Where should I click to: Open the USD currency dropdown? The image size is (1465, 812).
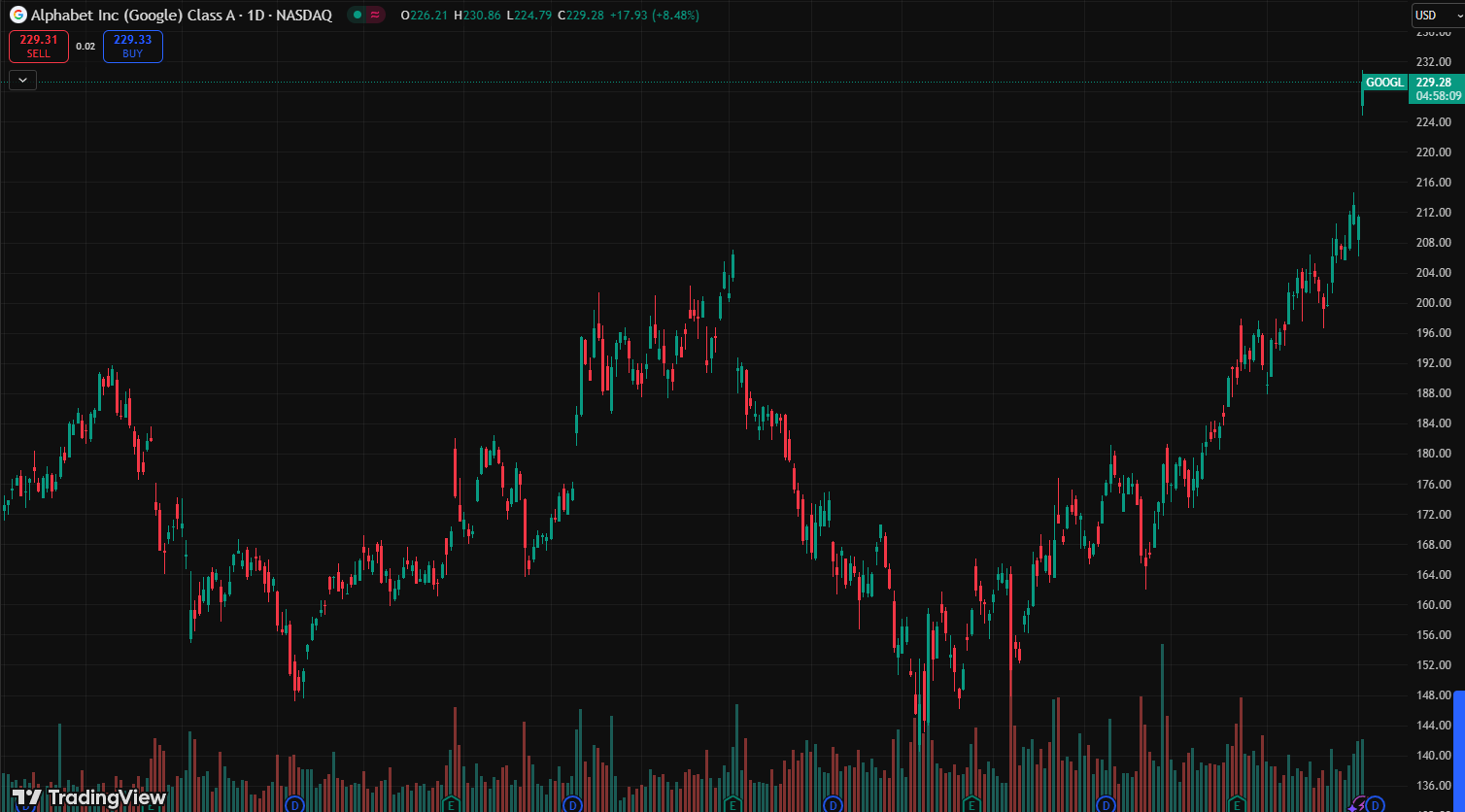coord(1437,16)
